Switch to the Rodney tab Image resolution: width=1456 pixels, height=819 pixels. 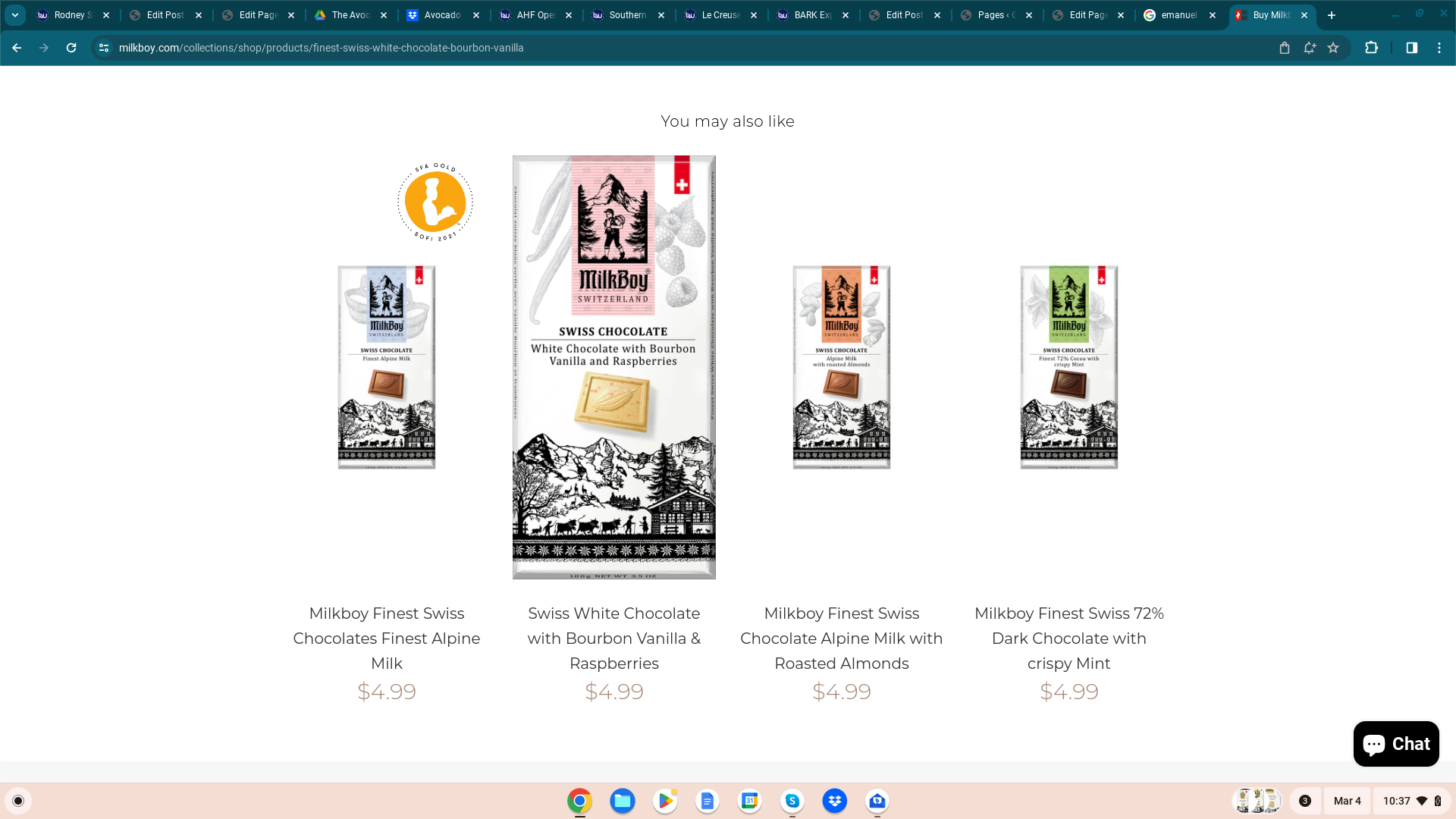click(x=74, y=15)
